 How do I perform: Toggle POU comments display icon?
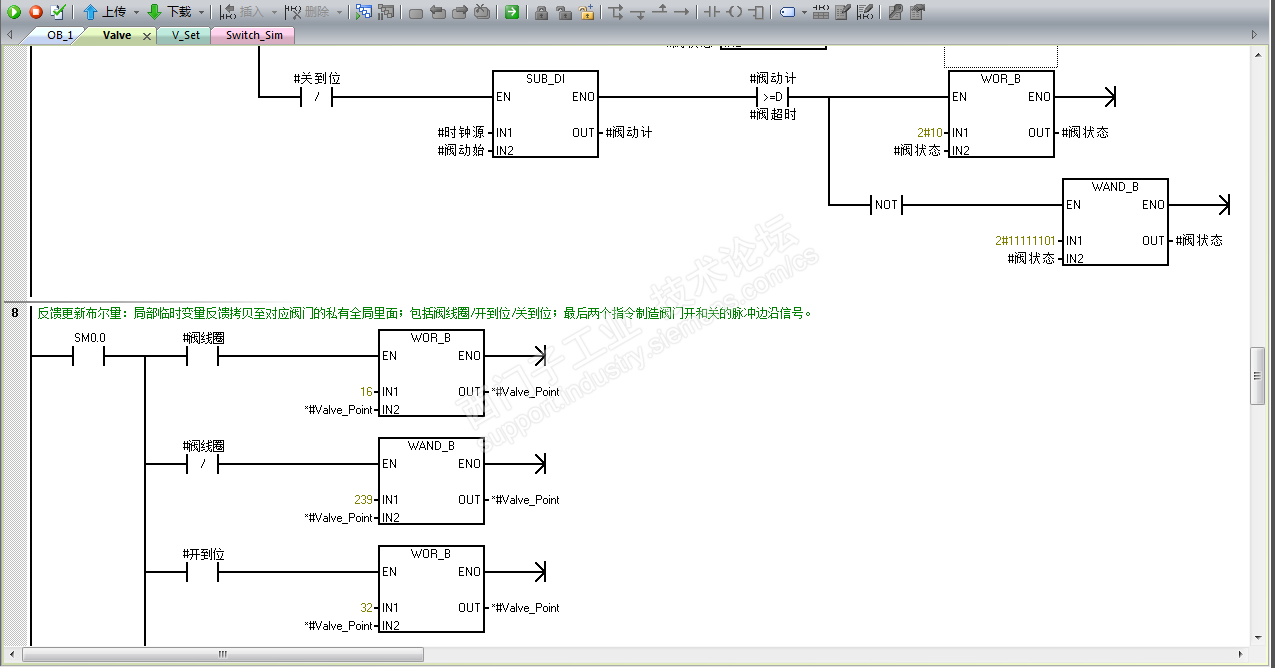843,12
